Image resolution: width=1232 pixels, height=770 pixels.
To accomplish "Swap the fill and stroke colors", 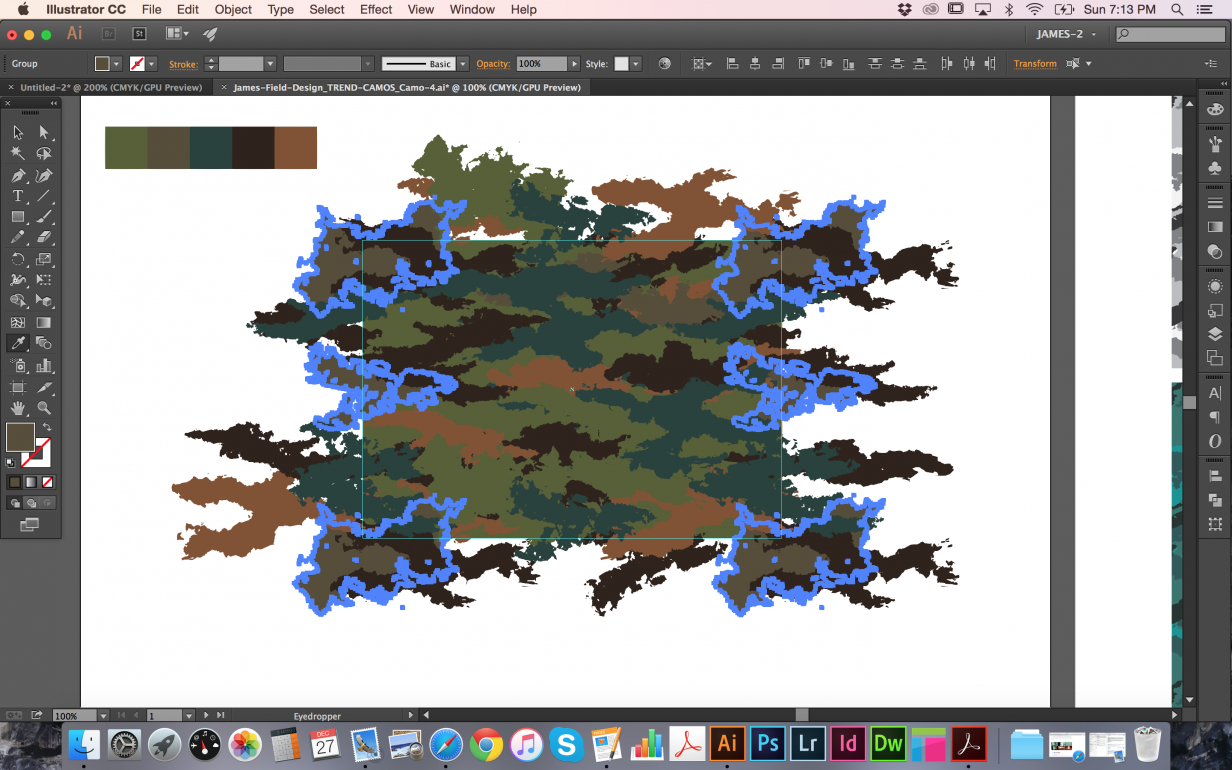I will click(47, 426).
